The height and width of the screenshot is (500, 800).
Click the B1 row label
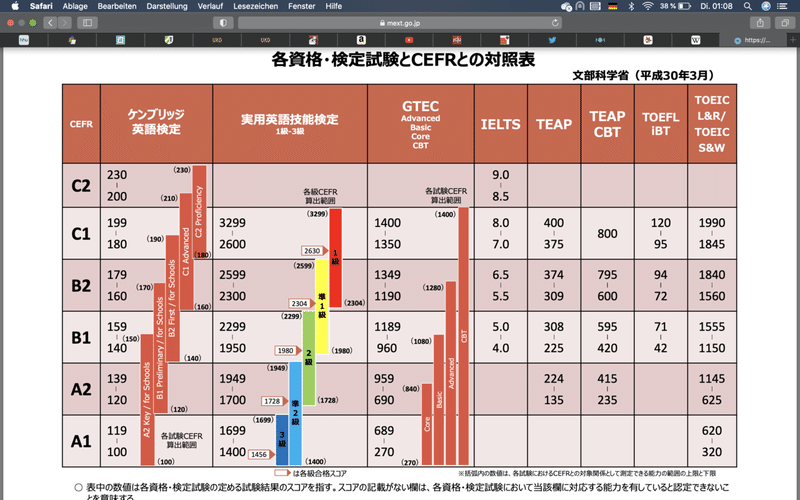[x=81, y=338]
